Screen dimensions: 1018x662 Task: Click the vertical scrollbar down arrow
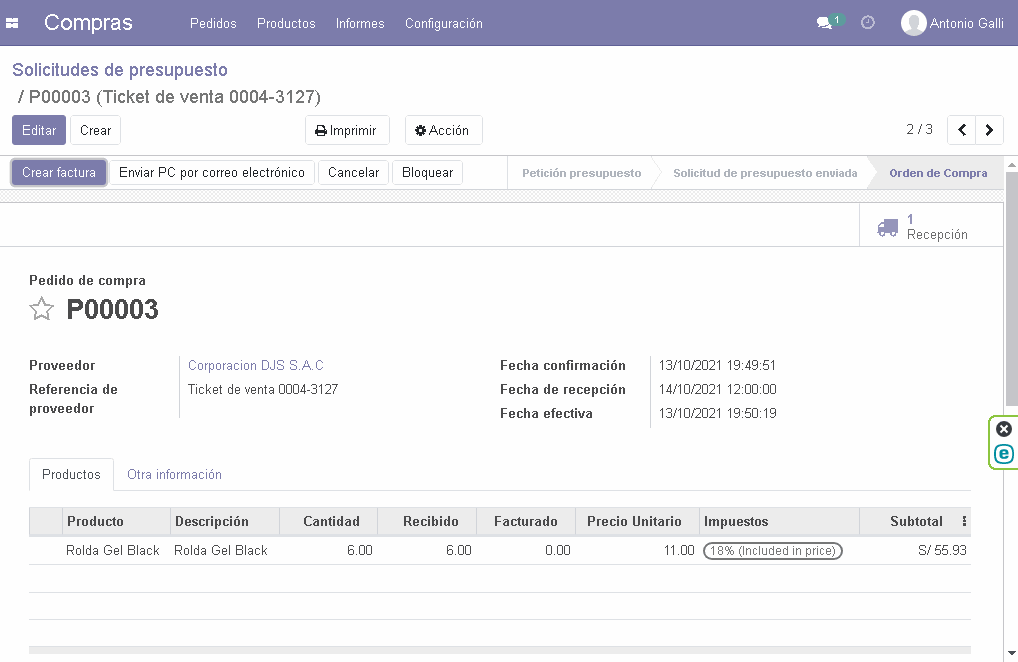tap(1012, 654)
